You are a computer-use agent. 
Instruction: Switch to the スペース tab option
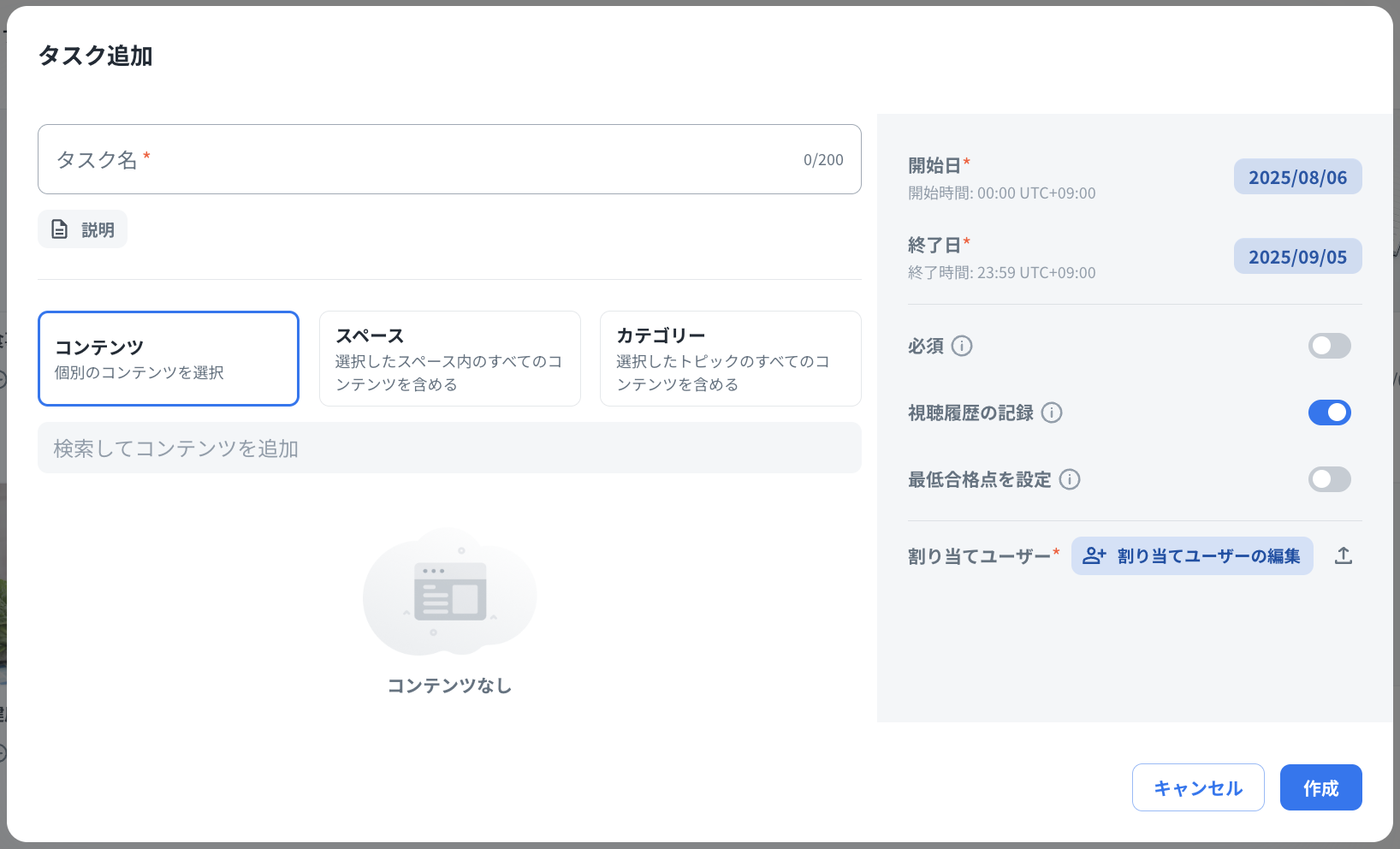point(449,359)
